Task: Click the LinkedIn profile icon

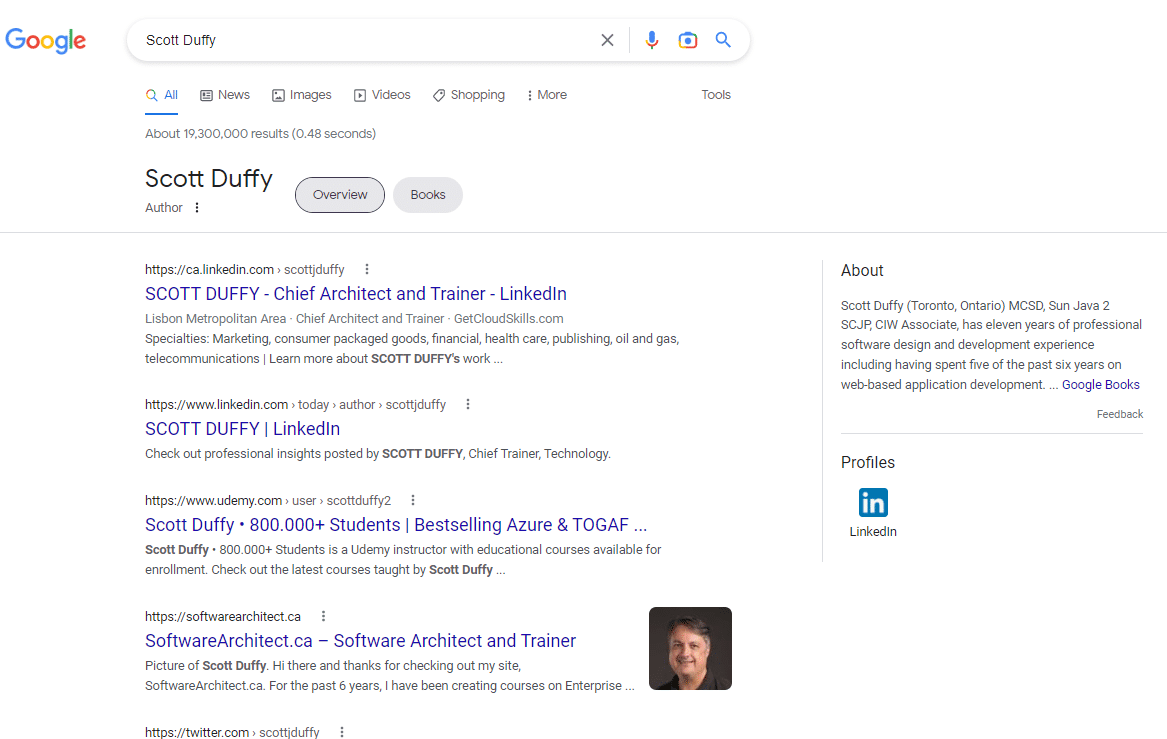Action: [873, 502]
